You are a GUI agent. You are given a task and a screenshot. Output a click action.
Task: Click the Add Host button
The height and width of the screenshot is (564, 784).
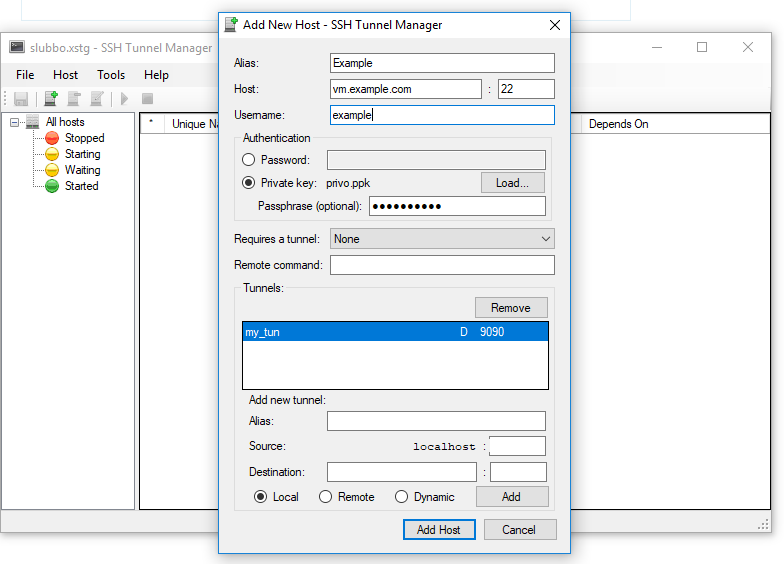[439, 530]
